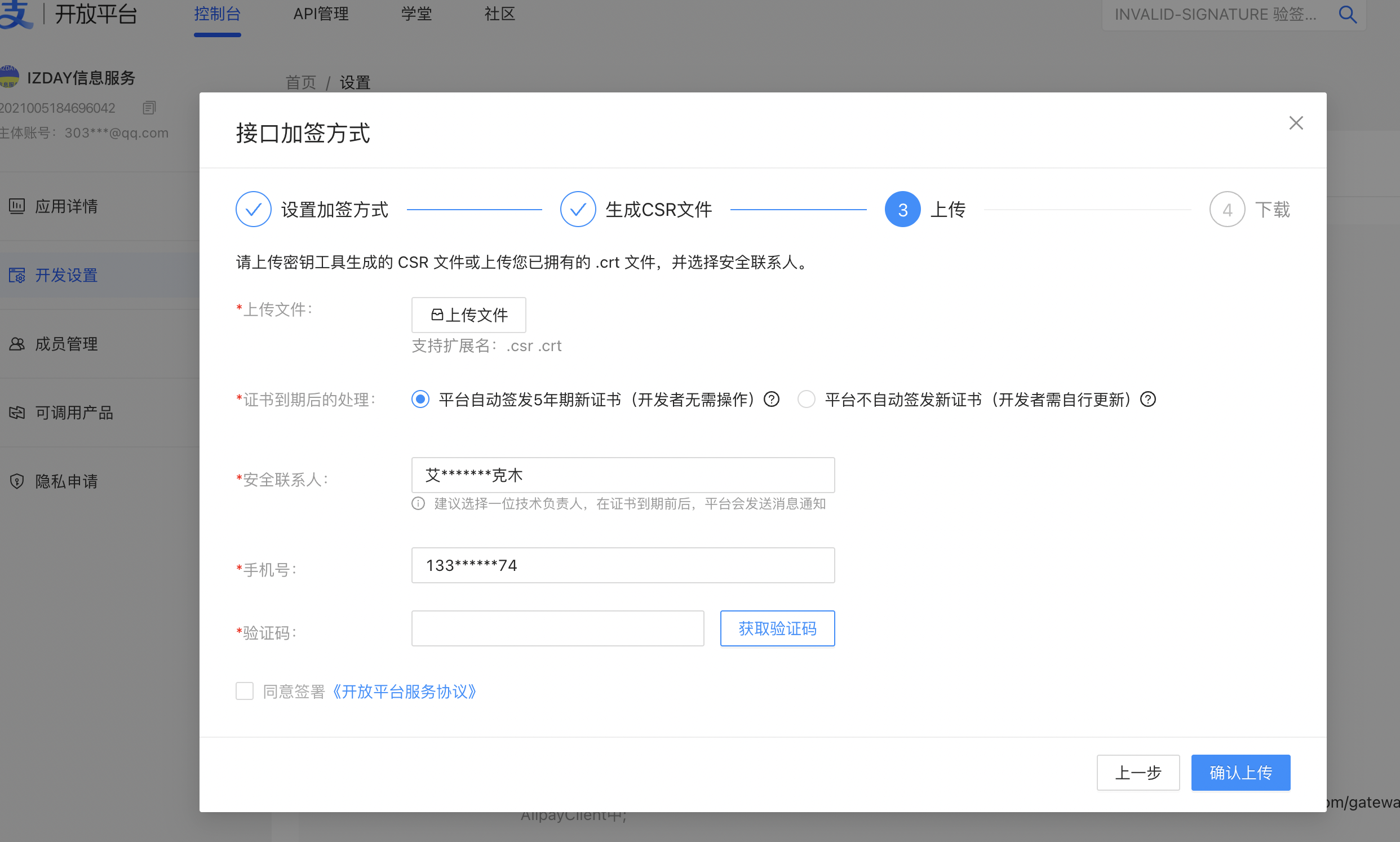Click step 4 下载 on the progress bar

click(x=1227, y=209)
